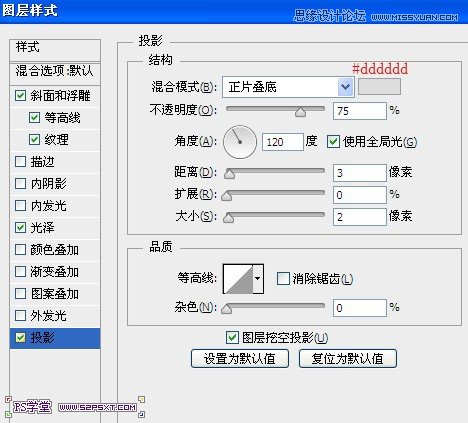
Task: Uncheck the 投影 style checkbox
Action: 20,338
